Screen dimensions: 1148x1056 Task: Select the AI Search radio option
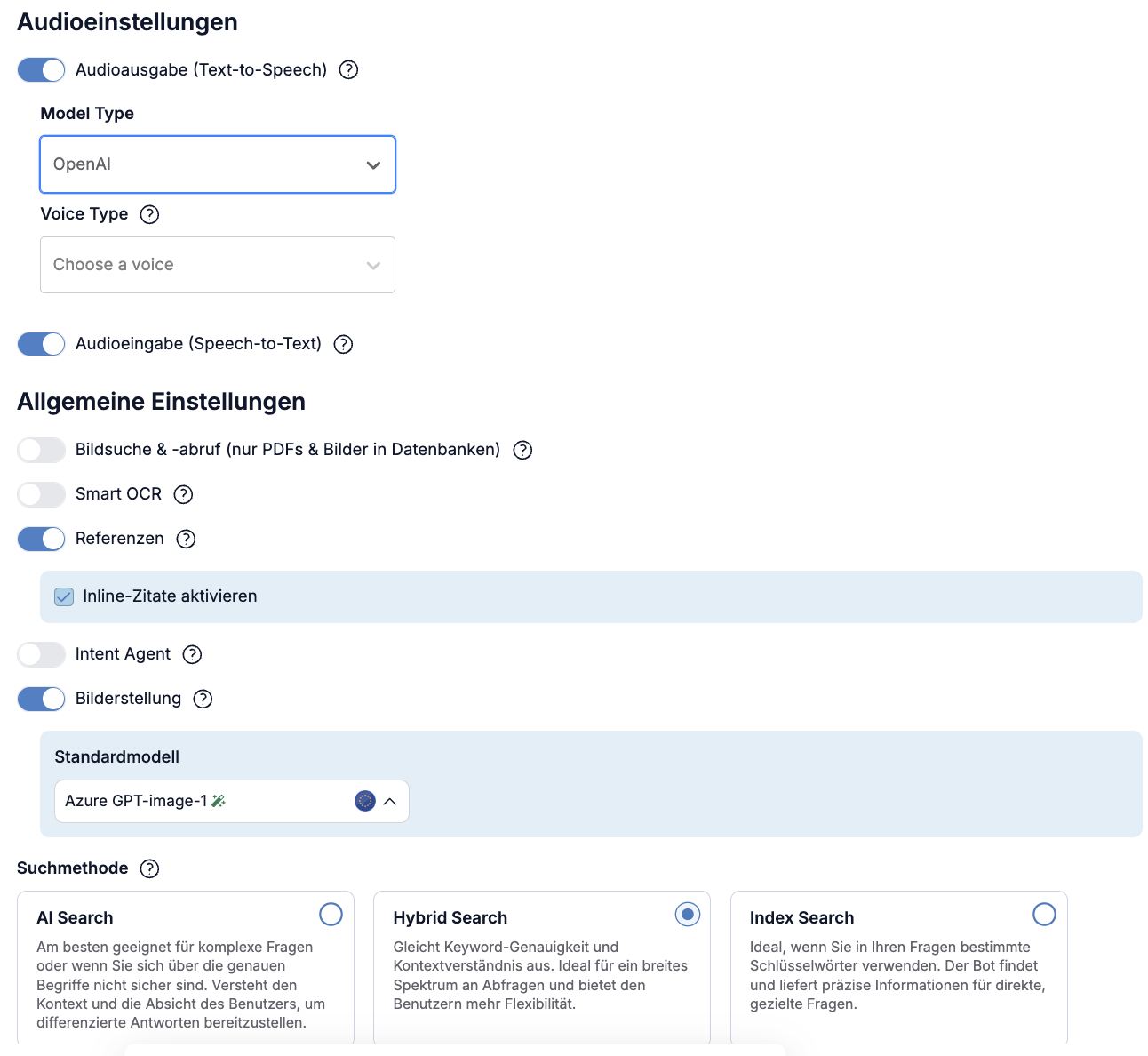pos(331,914)
